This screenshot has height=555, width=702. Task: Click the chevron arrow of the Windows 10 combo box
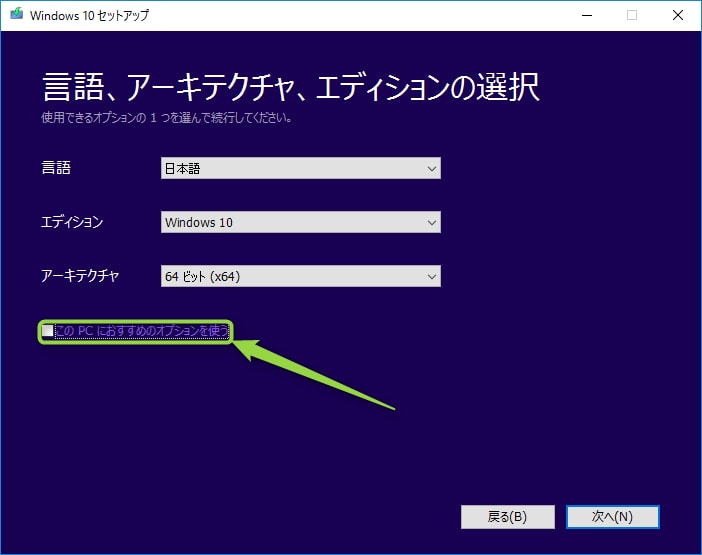point(431,222)
